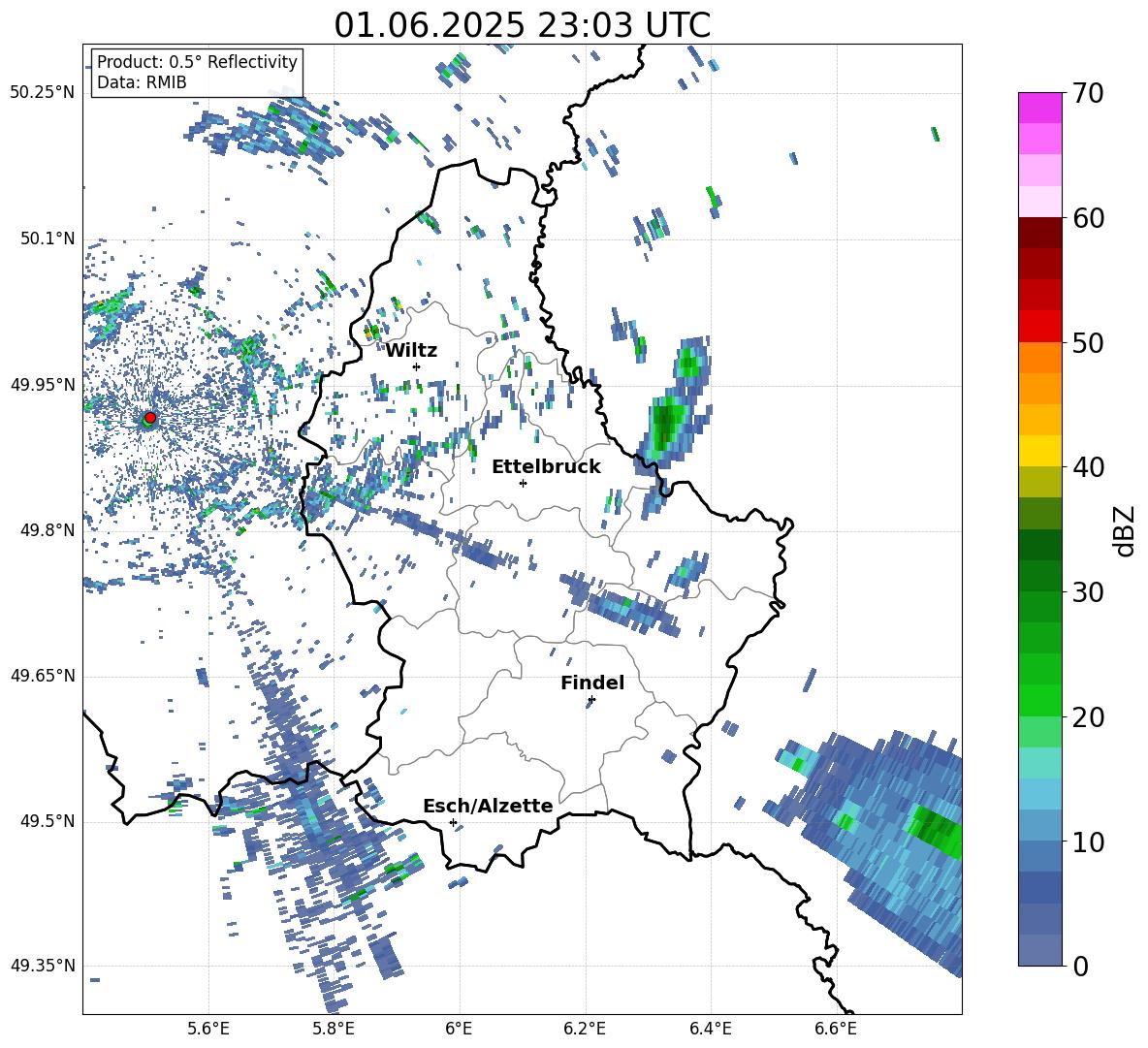Click the 6.2°E longitude label

pos(585,1029)
